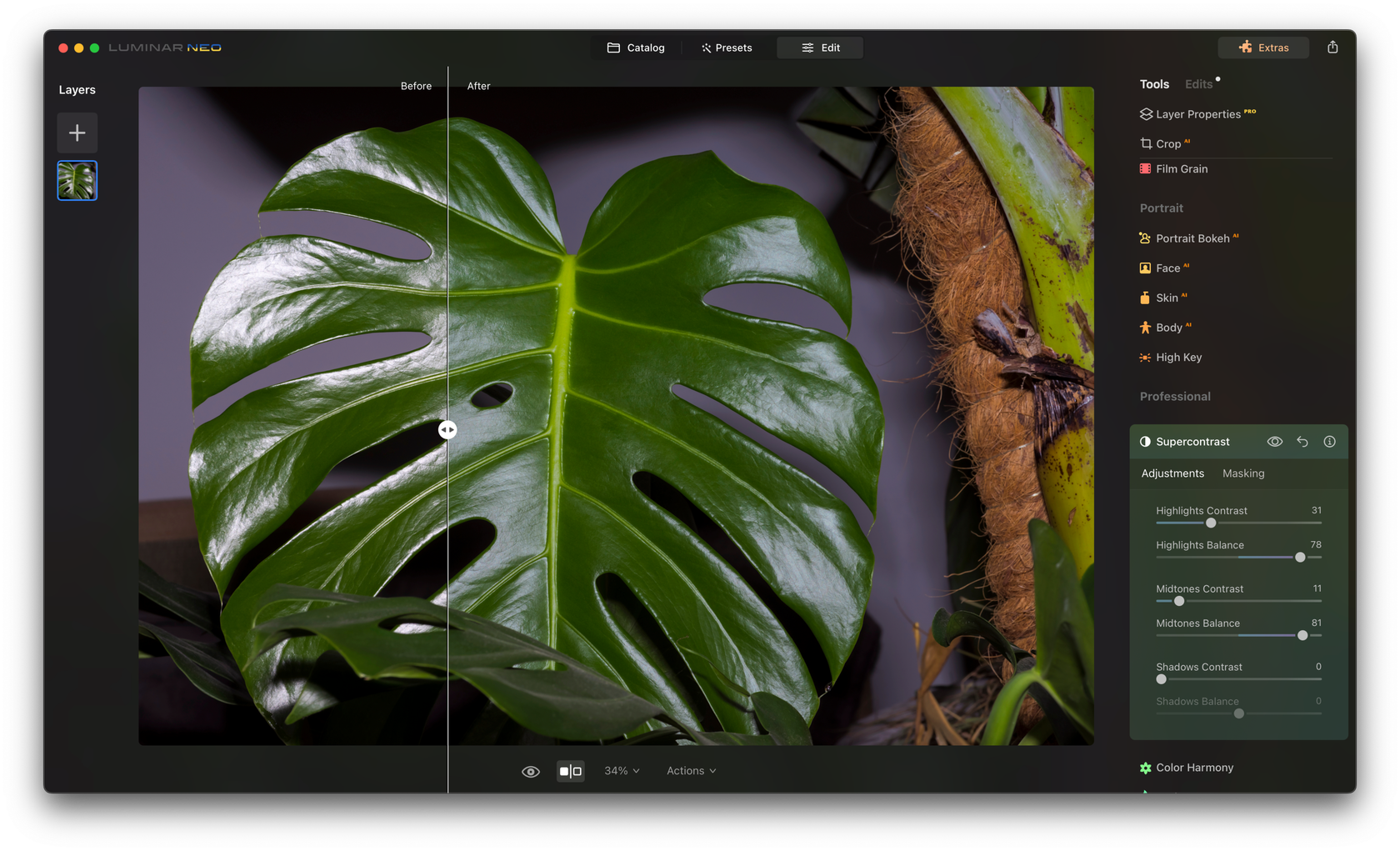Open Layer Properties
The height and width of the screenshot is (851, 1400).
coord(1197,114)
